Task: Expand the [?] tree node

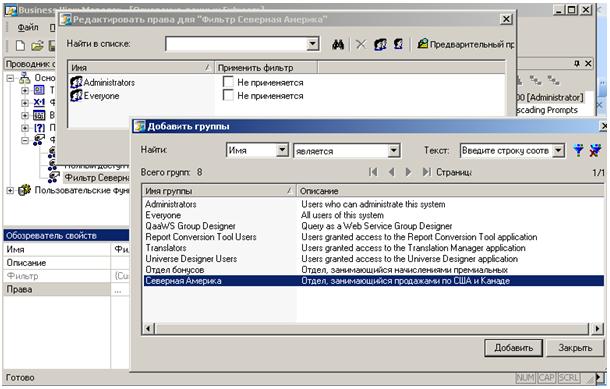Action: coord(25,128)
